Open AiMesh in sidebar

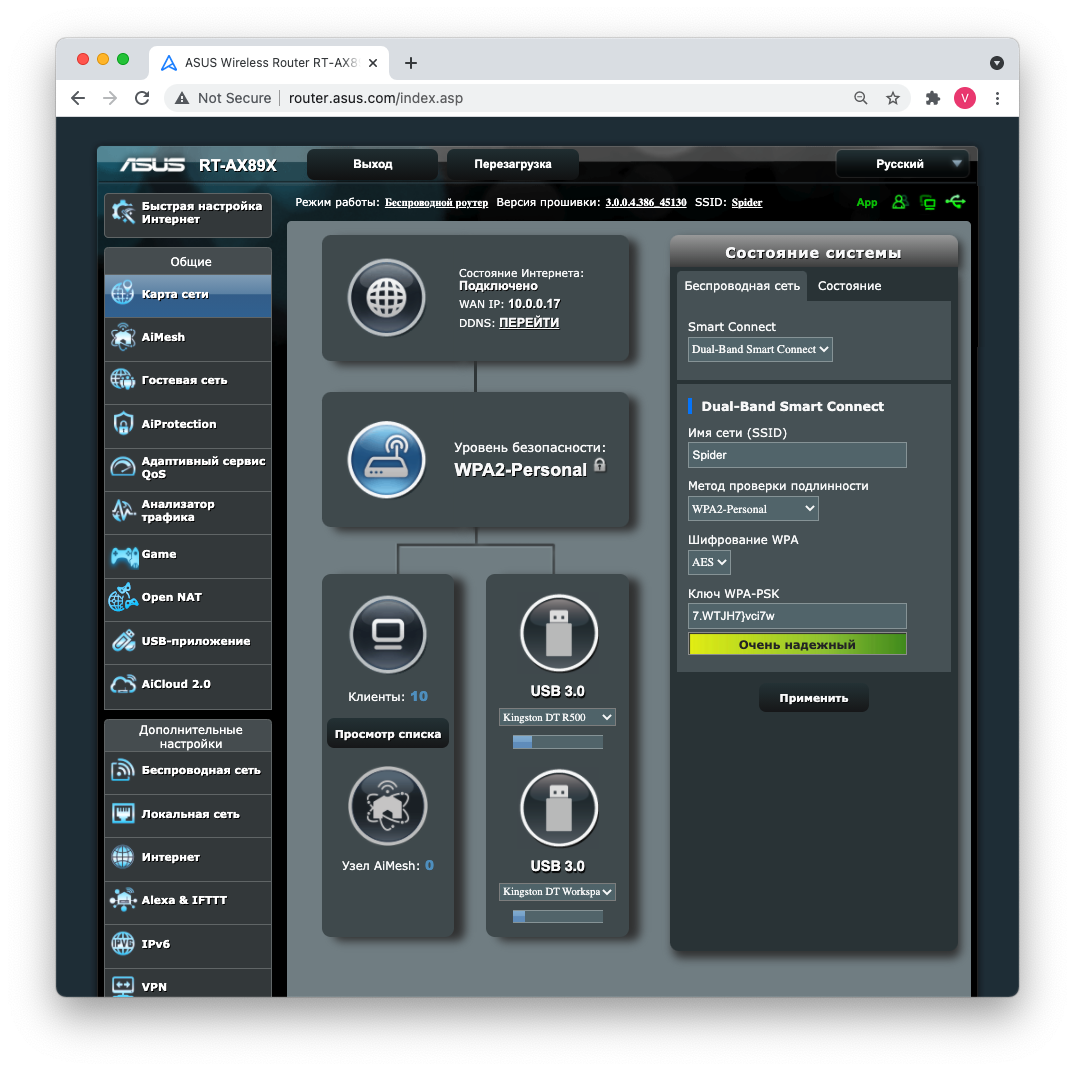coord(188,337)
